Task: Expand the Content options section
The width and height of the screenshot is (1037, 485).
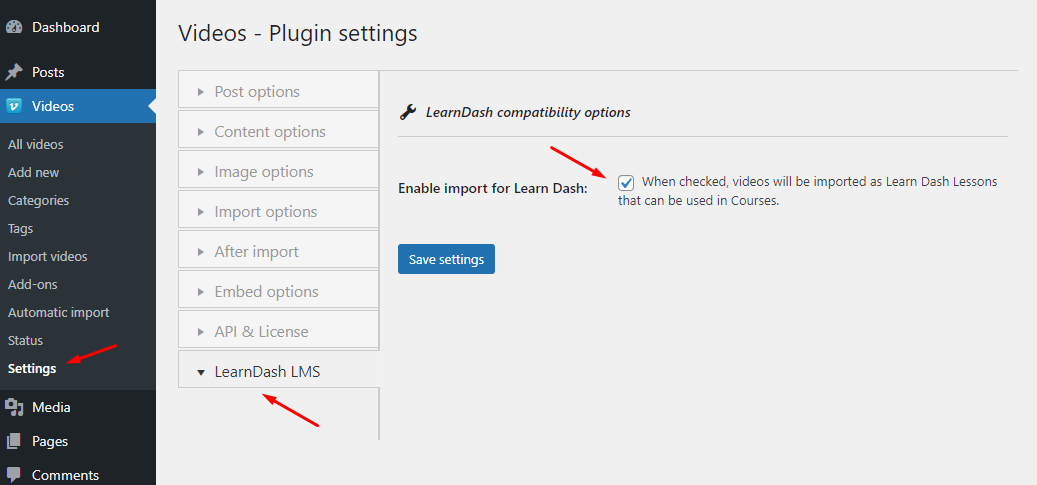Action: 278,132
